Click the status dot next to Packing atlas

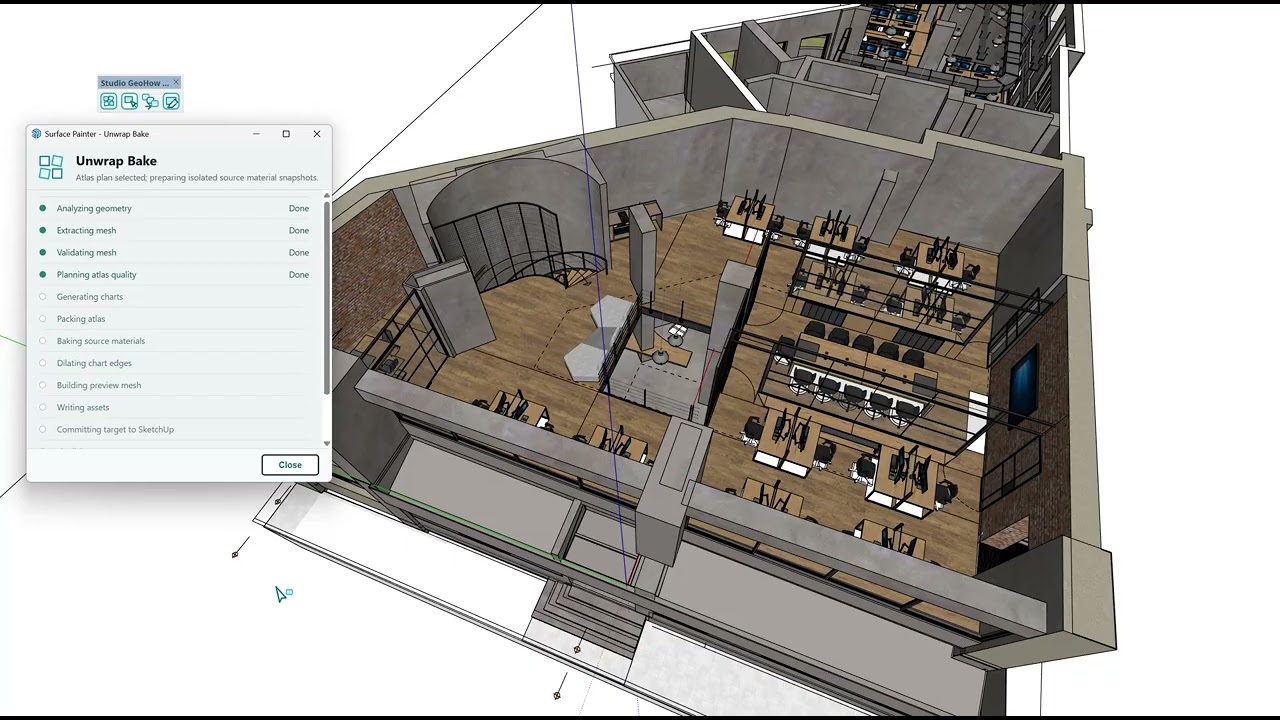pyautogui.click(x=42, y=318)
